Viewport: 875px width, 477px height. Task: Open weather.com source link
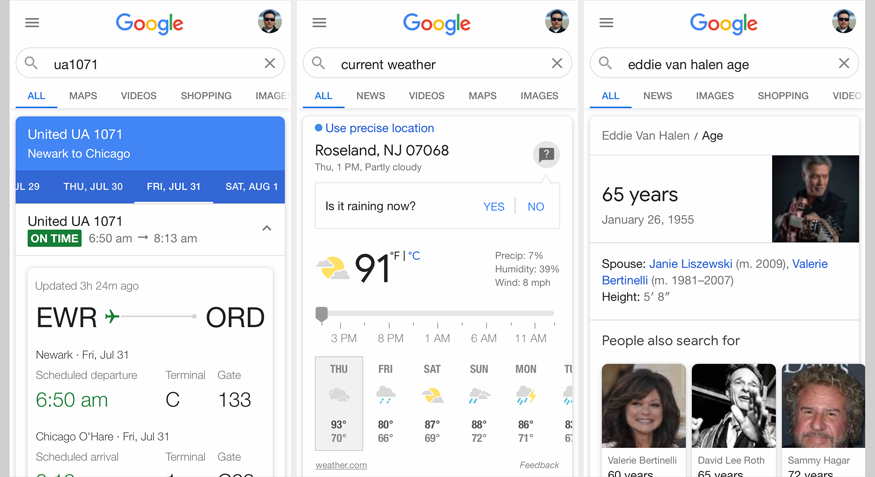341,465
